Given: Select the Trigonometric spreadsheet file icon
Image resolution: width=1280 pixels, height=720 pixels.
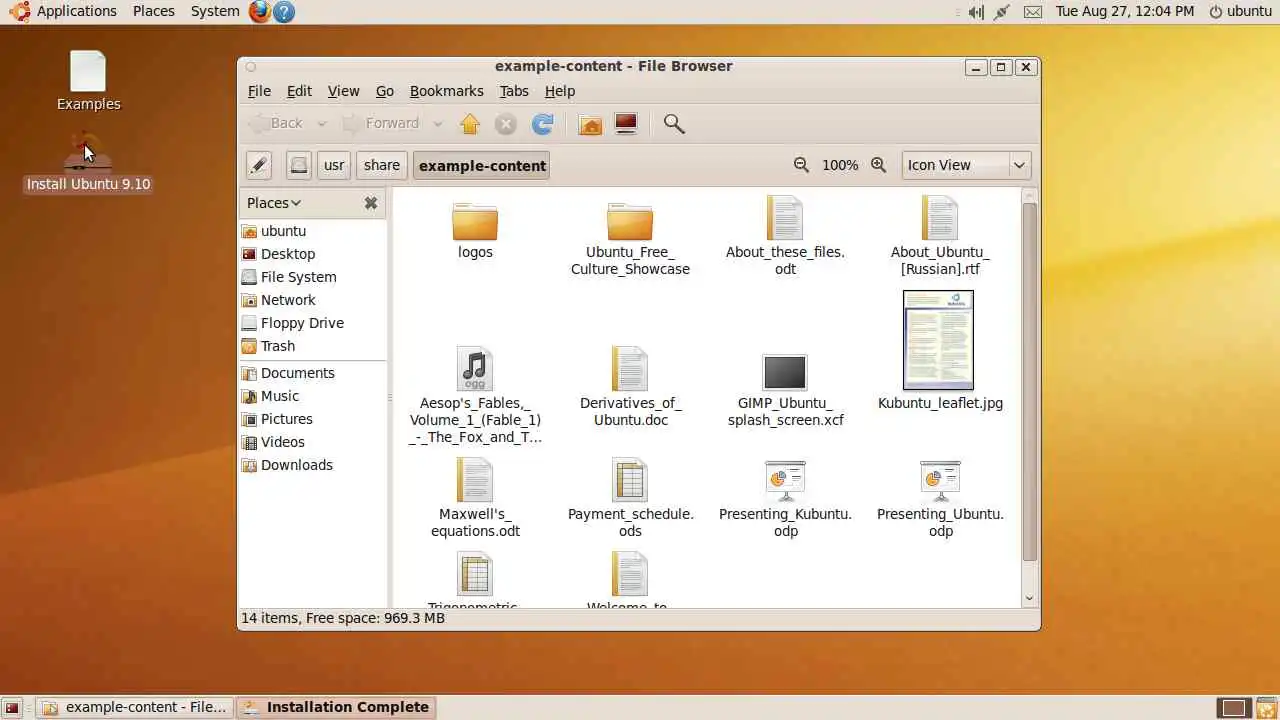Looking at the screenshot, I should (x=475, y=575).
